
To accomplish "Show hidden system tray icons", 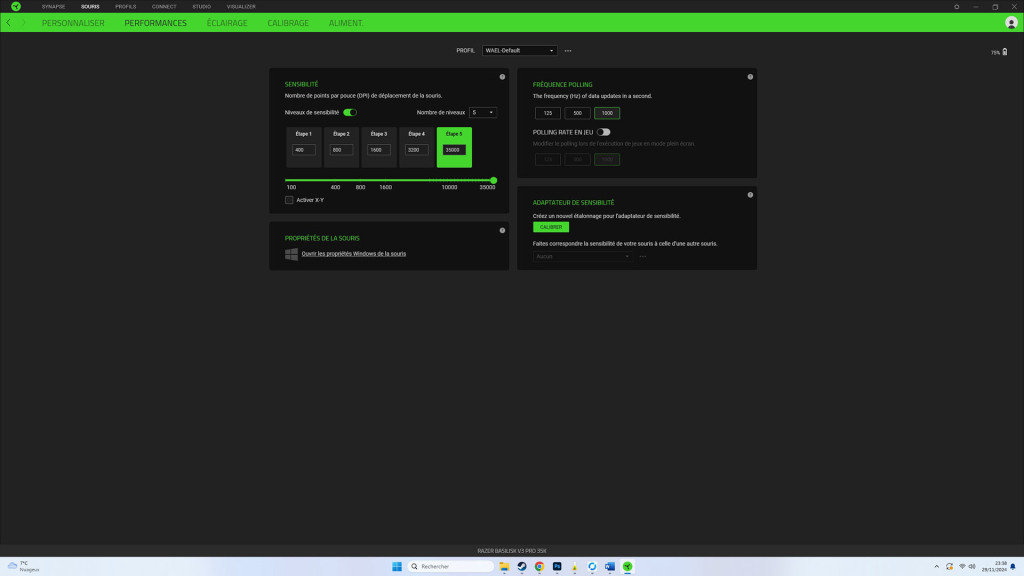I will coord(936,566).
